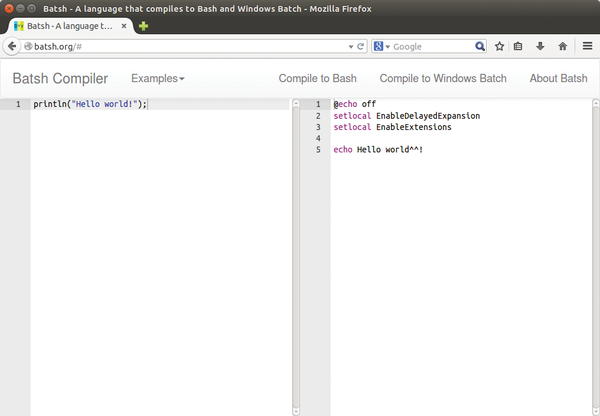Click the Batsh Compiler brand title
600x416 pixels.
pyautogui.click(x=60, y=78)
